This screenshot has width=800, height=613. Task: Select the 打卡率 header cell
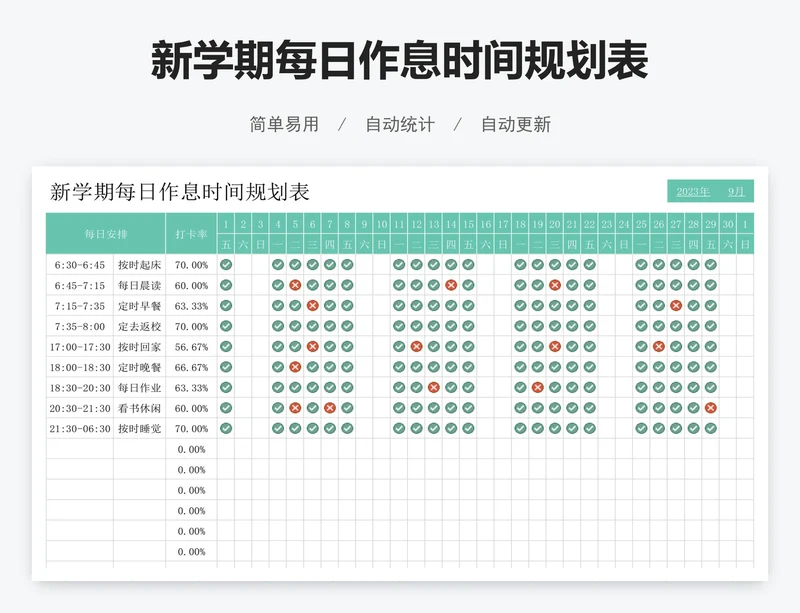tap(191, 234)
